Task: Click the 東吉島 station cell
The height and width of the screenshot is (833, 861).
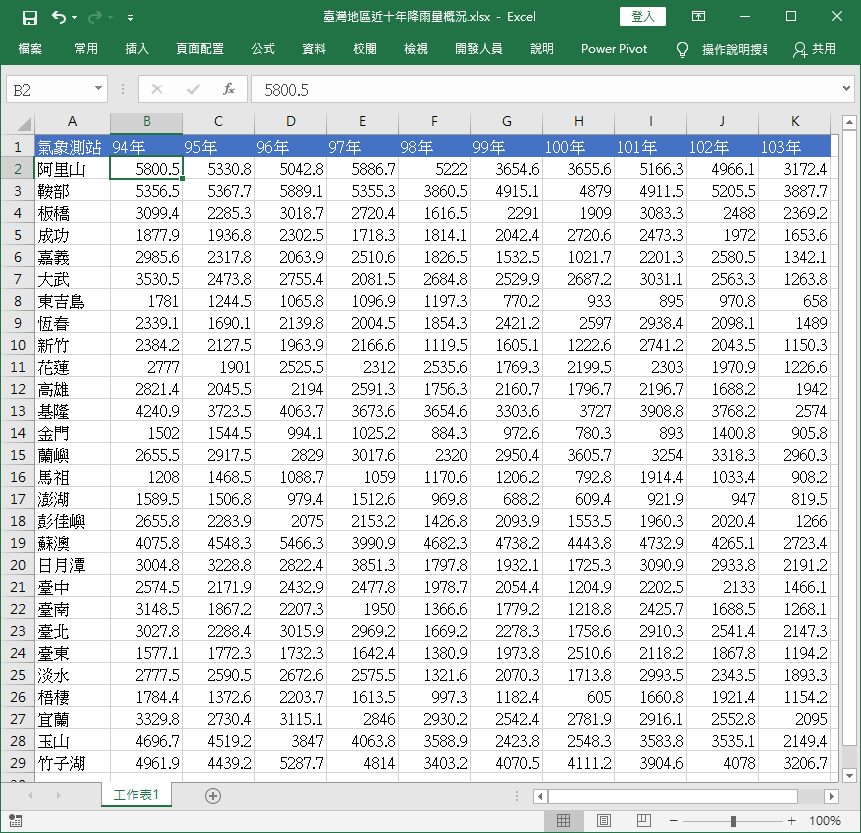Action: (x=72, y=301)
